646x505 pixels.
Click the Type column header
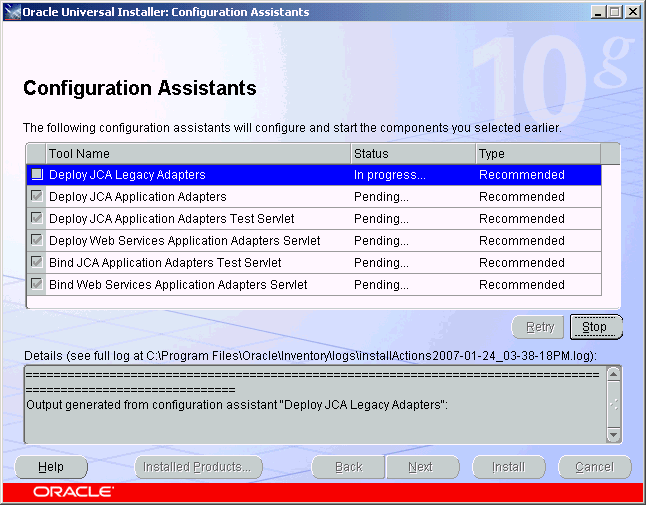click(538, 154)
